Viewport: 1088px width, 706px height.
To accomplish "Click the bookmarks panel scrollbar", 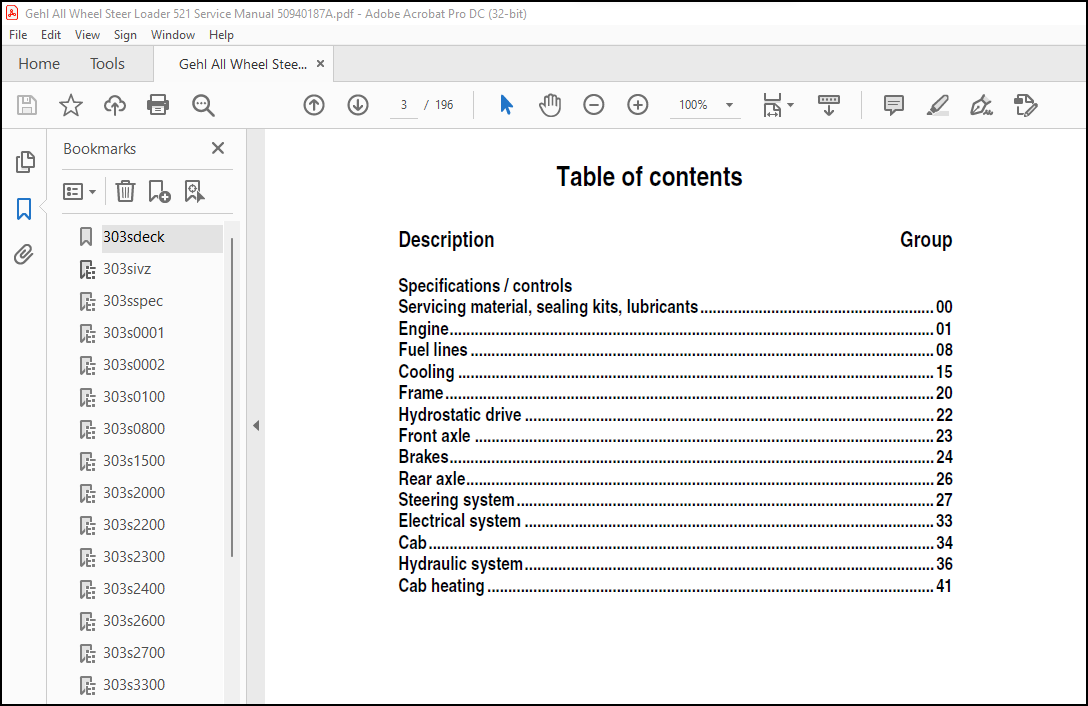I will [x=232, y=396].
